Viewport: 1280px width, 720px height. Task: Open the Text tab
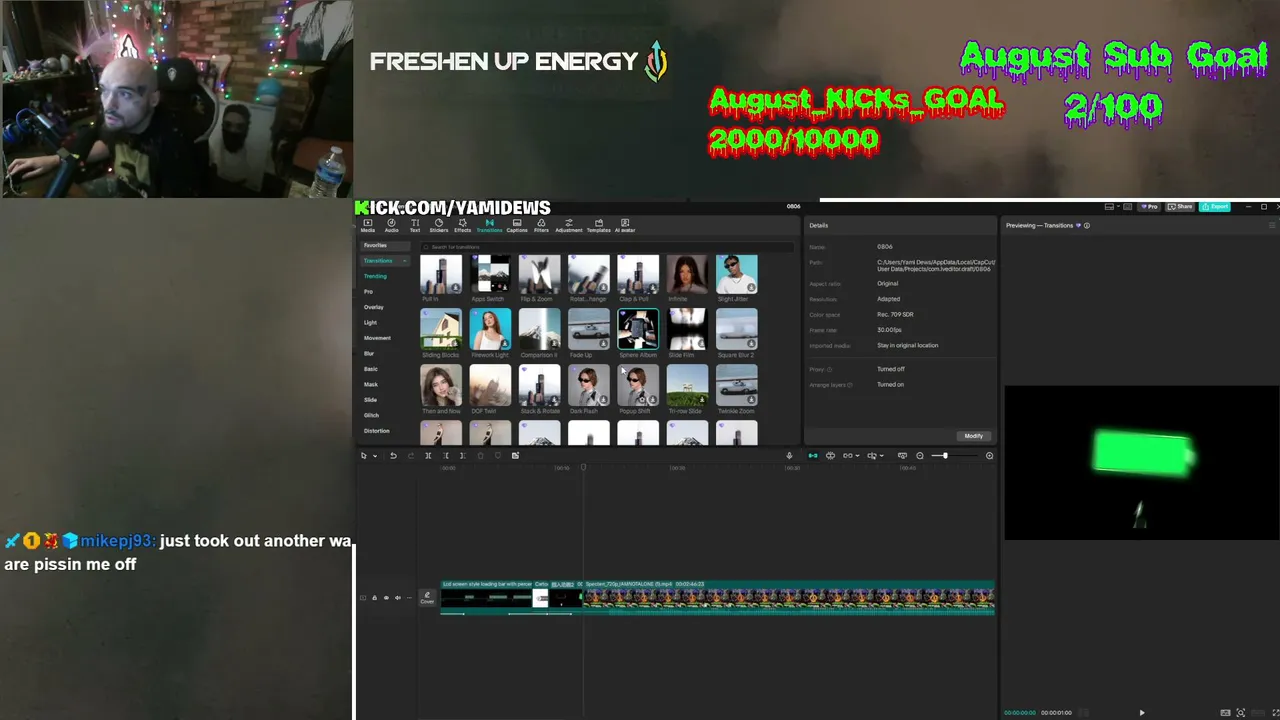415,226
